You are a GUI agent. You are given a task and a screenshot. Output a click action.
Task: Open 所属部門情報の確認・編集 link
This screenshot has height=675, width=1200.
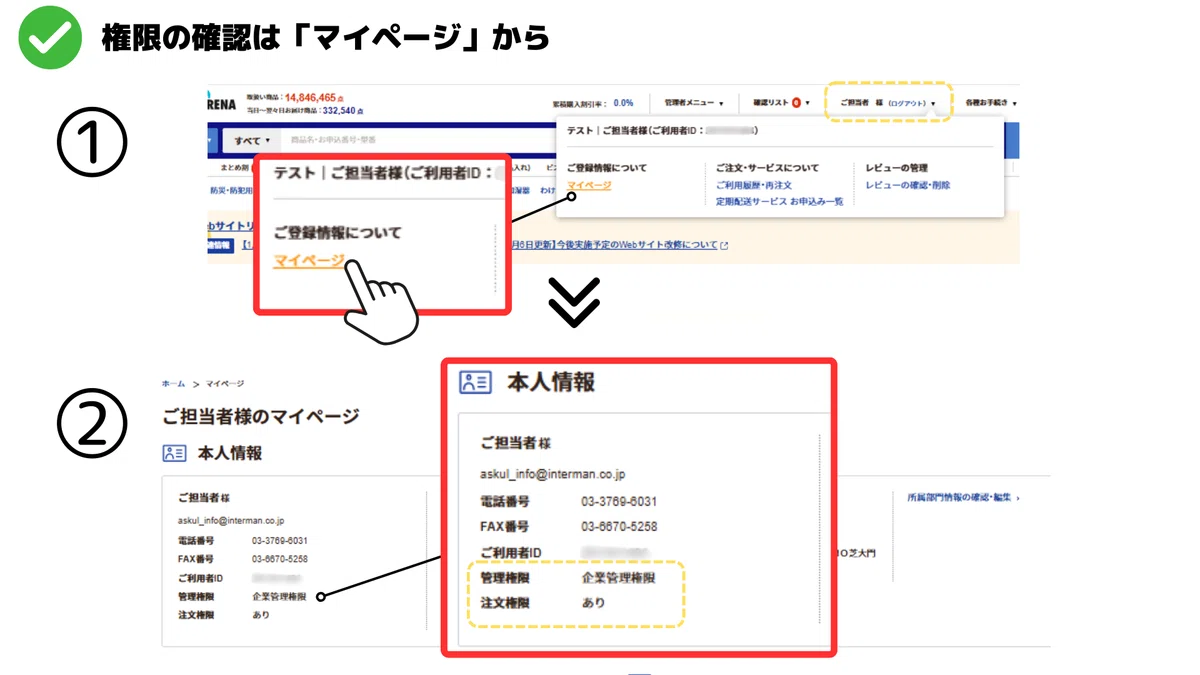point(960,497)
